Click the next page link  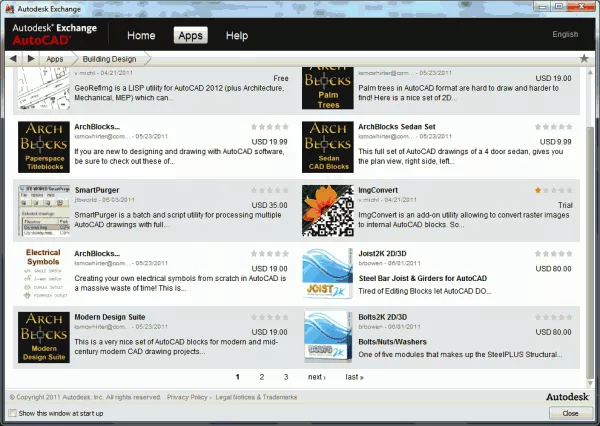[316, 377]
